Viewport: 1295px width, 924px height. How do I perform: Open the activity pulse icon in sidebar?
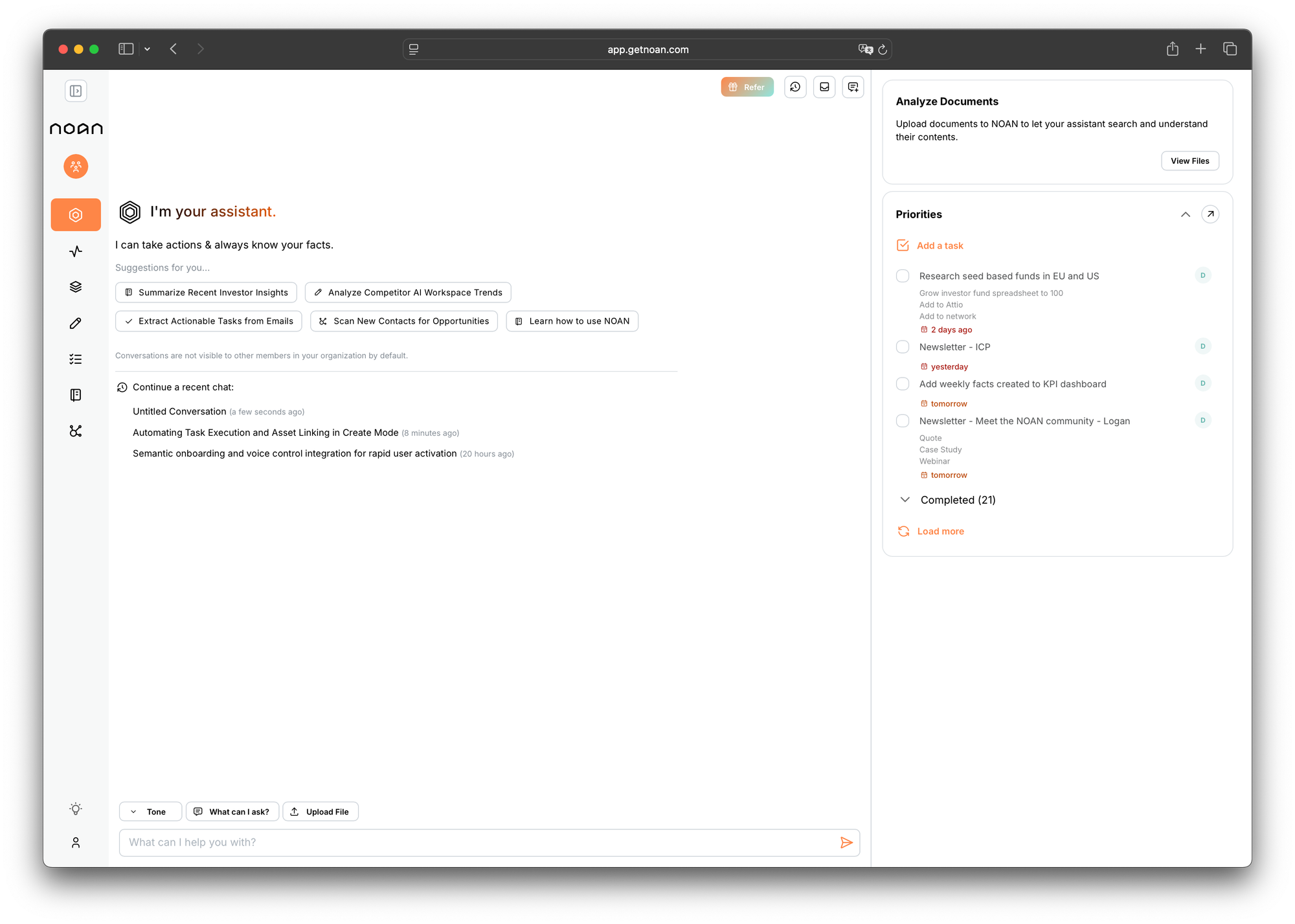(76, 251)
